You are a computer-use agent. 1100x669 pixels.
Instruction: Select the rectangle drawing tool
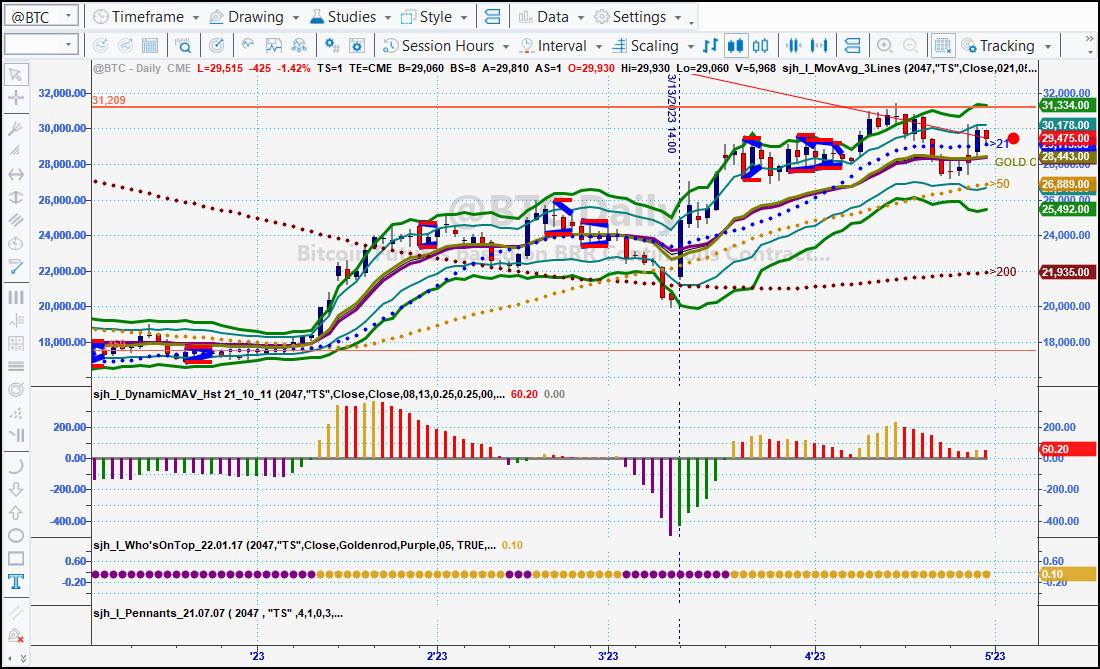[15, 559]
